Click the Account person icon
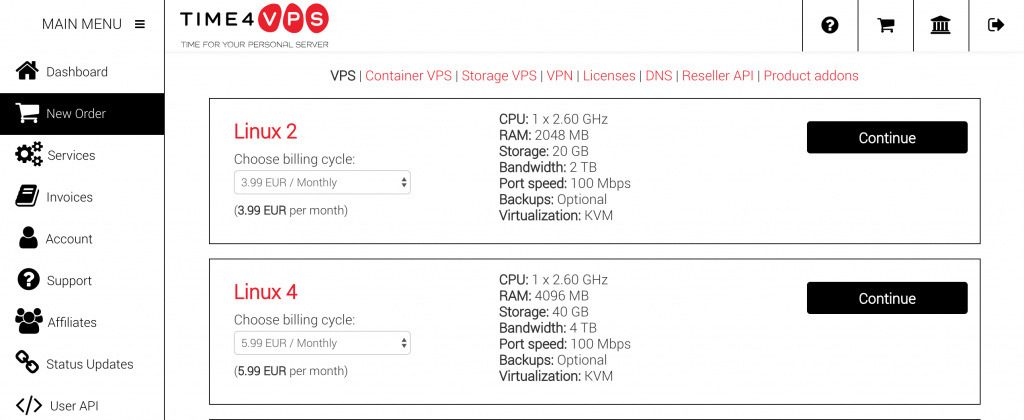Viewport: 1024px width, 420px height. tap(28, 239)
